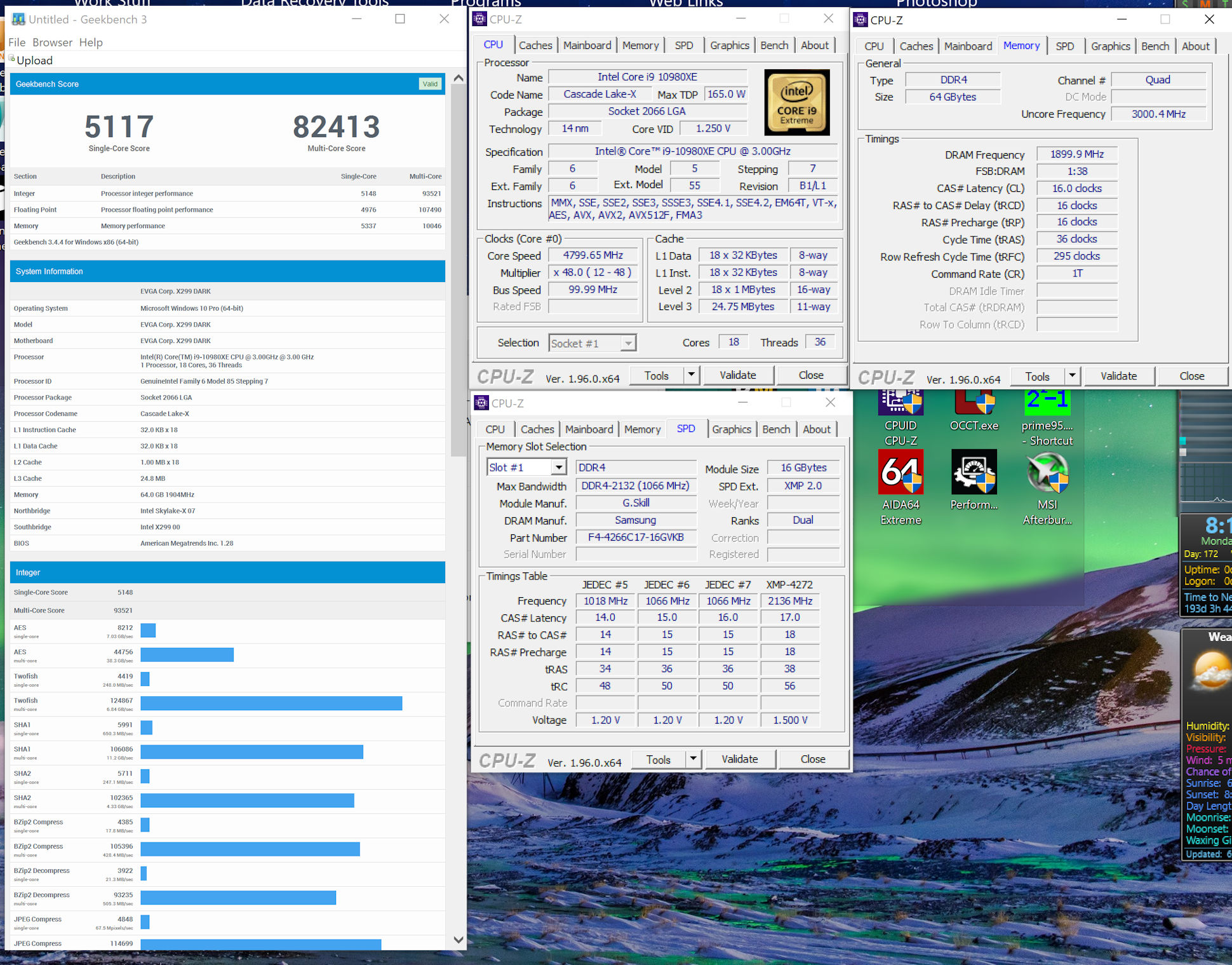This screenshot has width=1232, height=965.
Task: Click the Processor ID row in System Information
Action: [x=227, y=381]
